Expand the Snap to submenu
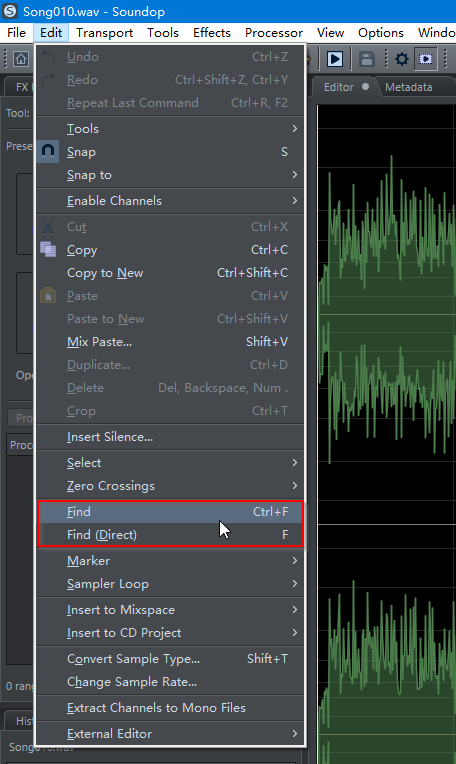 pyautogui.click(x=170, y=175)
